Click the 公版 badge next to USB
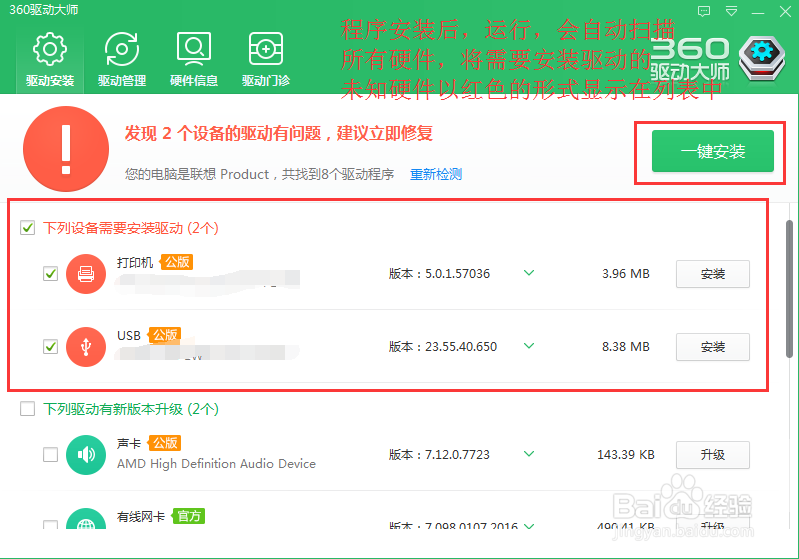This screenshot has width=799, height=559. coord(165,335)
